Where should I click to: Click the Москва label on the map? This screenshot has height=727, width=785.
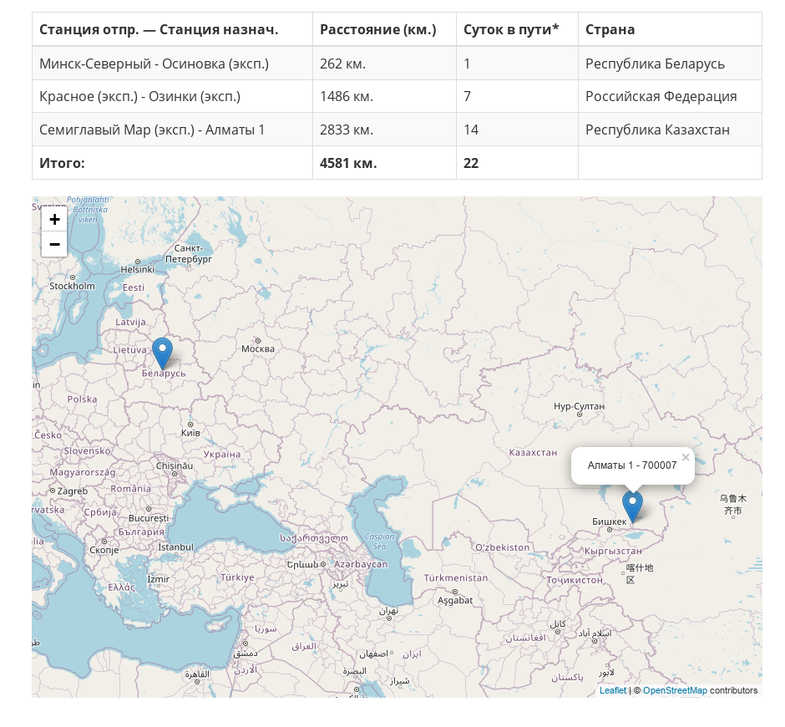(x=258, y=349)
